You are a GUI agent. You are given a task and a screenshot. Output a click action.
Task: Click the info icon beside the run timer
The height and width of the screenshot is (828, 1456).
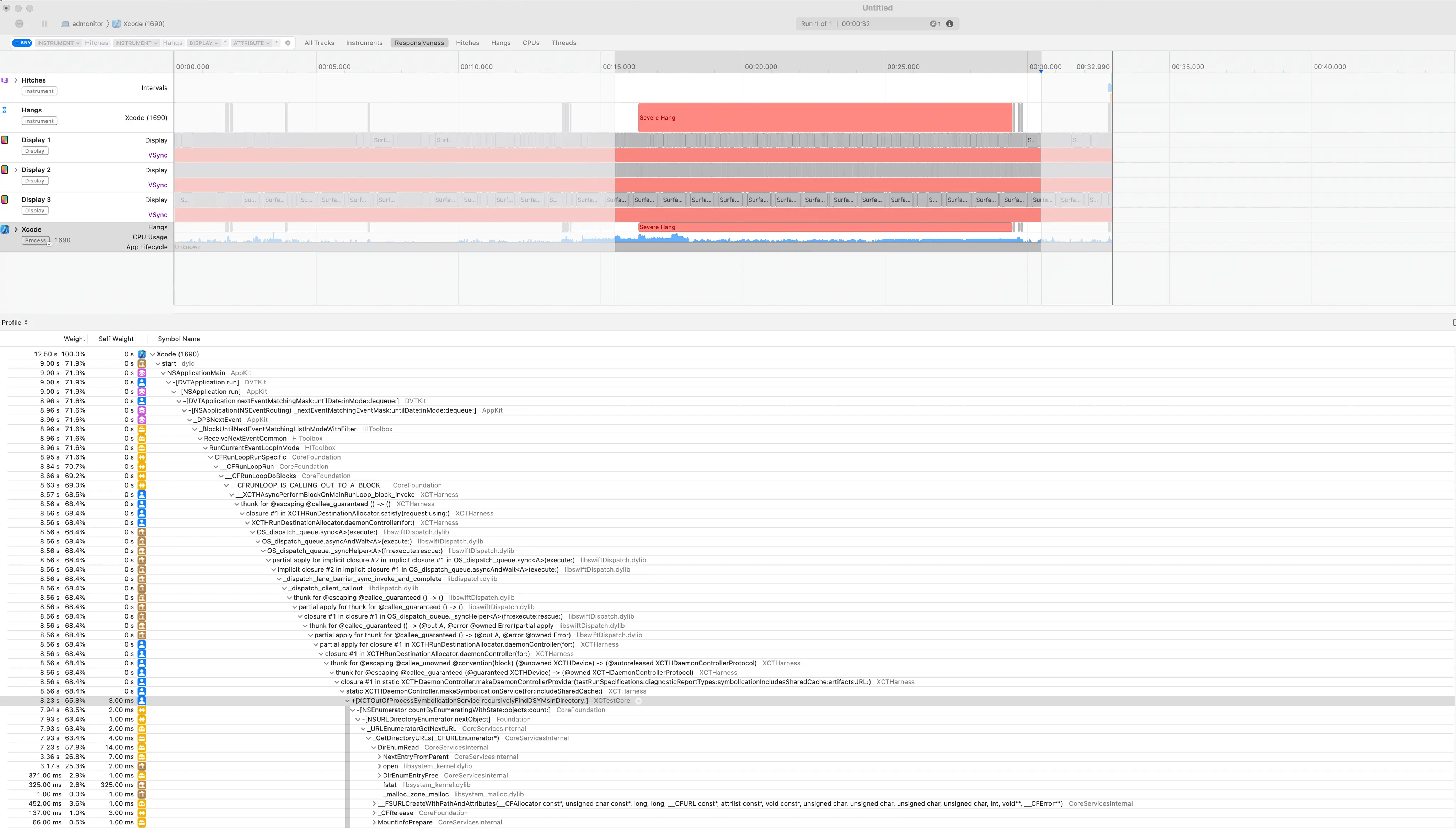[950, 24]
